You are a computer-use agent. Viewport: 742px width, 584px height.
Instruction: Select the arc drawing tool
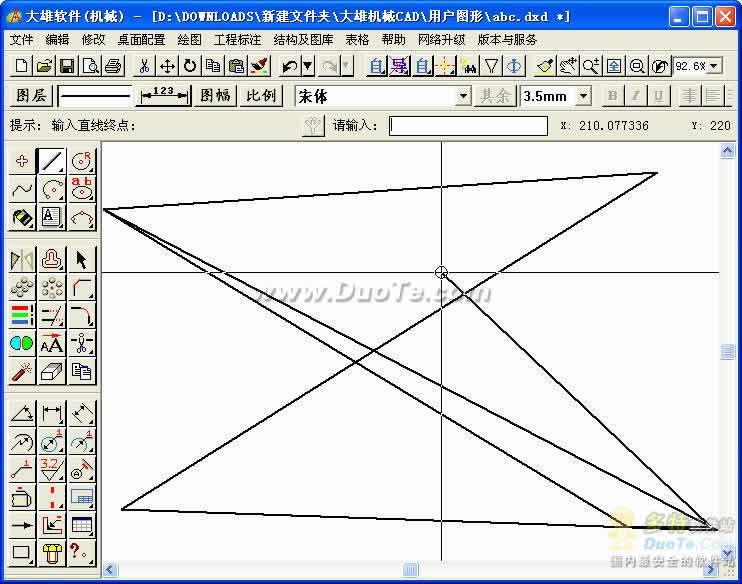(52, 189)
